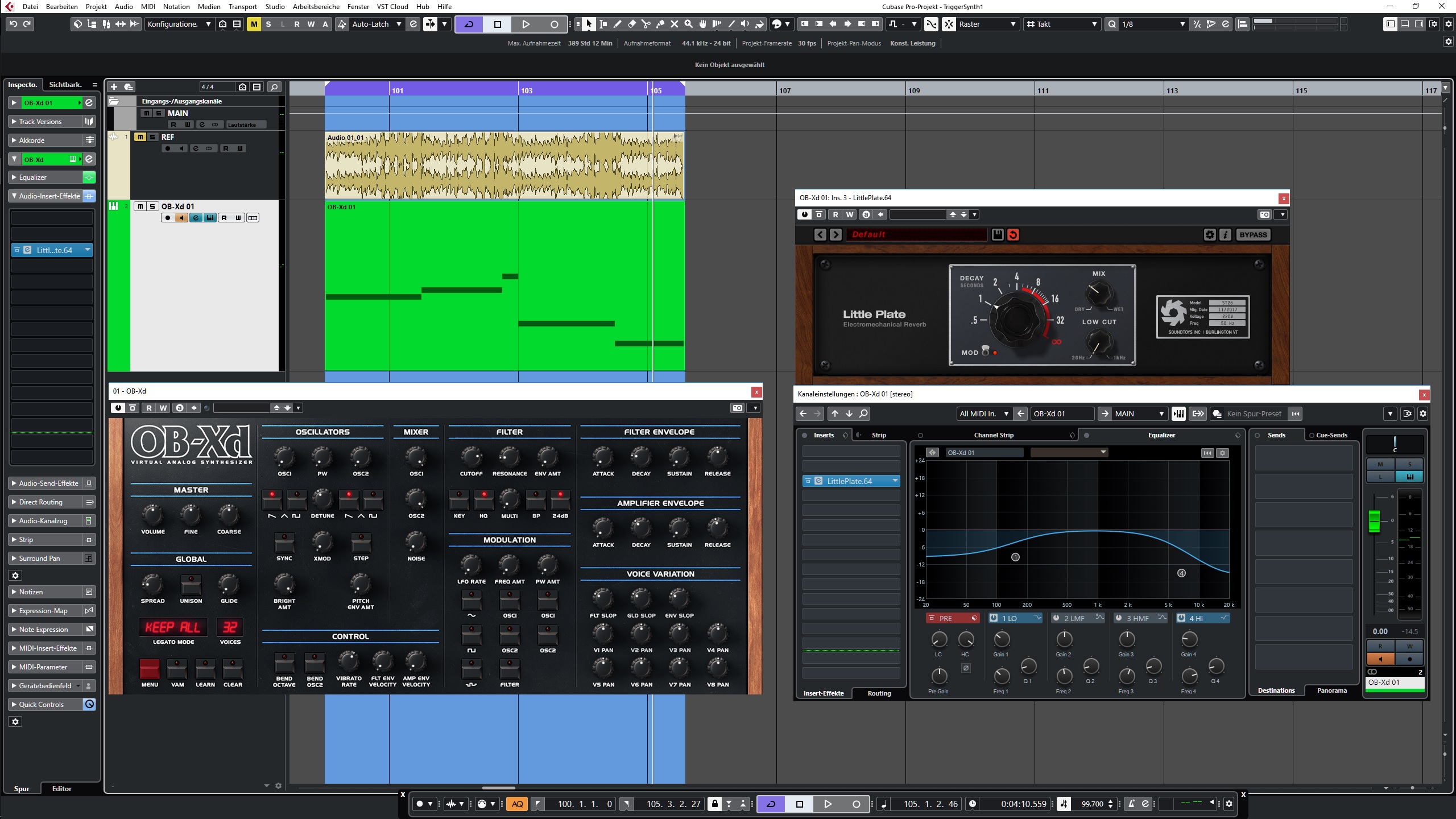Select the Eraser tool in toolbar
The height and width of the screenshot is (819, 1456).
[x=631, y=24]
